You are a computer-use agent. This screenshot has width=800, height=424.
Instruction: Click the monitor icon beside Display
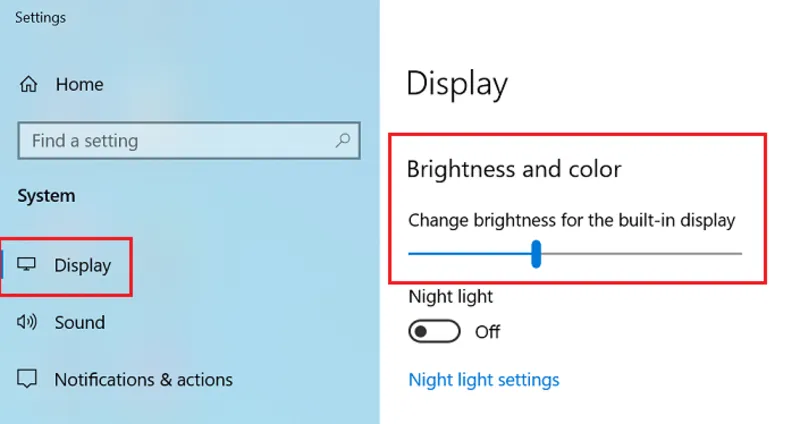tap(27, 264)
